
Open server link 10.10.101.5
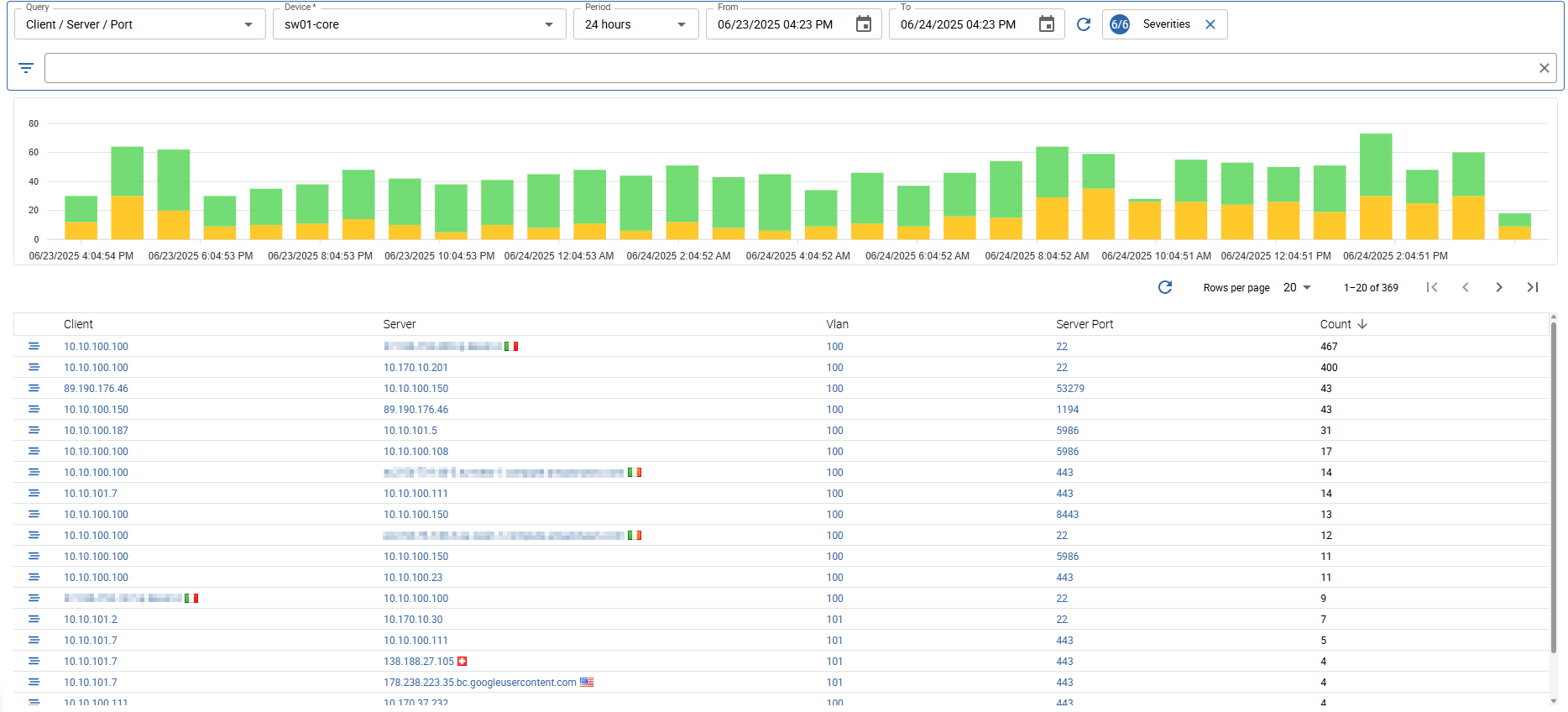click(x=410, y=430)
